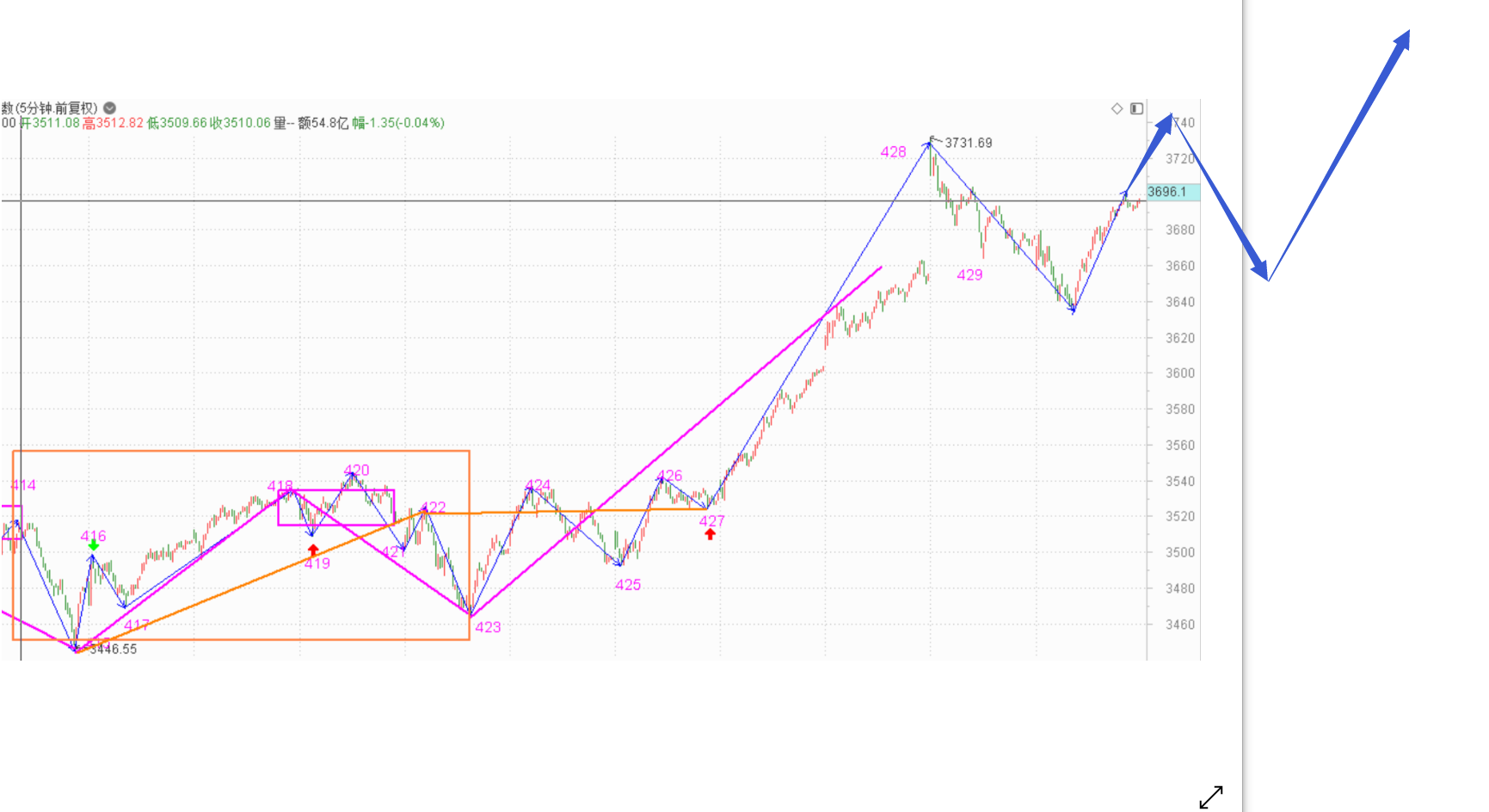Select the small magenta box near 420
This screenshot has height=812, width=1489.
[x=335, y=507]
